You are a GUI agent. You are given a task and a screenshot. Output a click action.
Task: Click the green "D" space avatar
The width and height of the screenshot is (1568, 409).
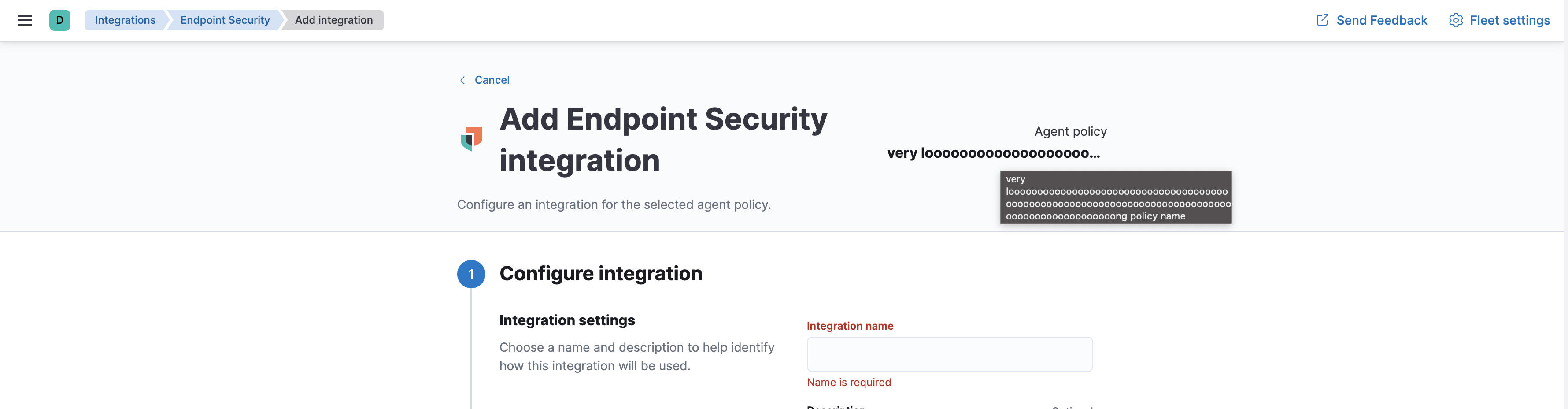click(x=59, y=20)
